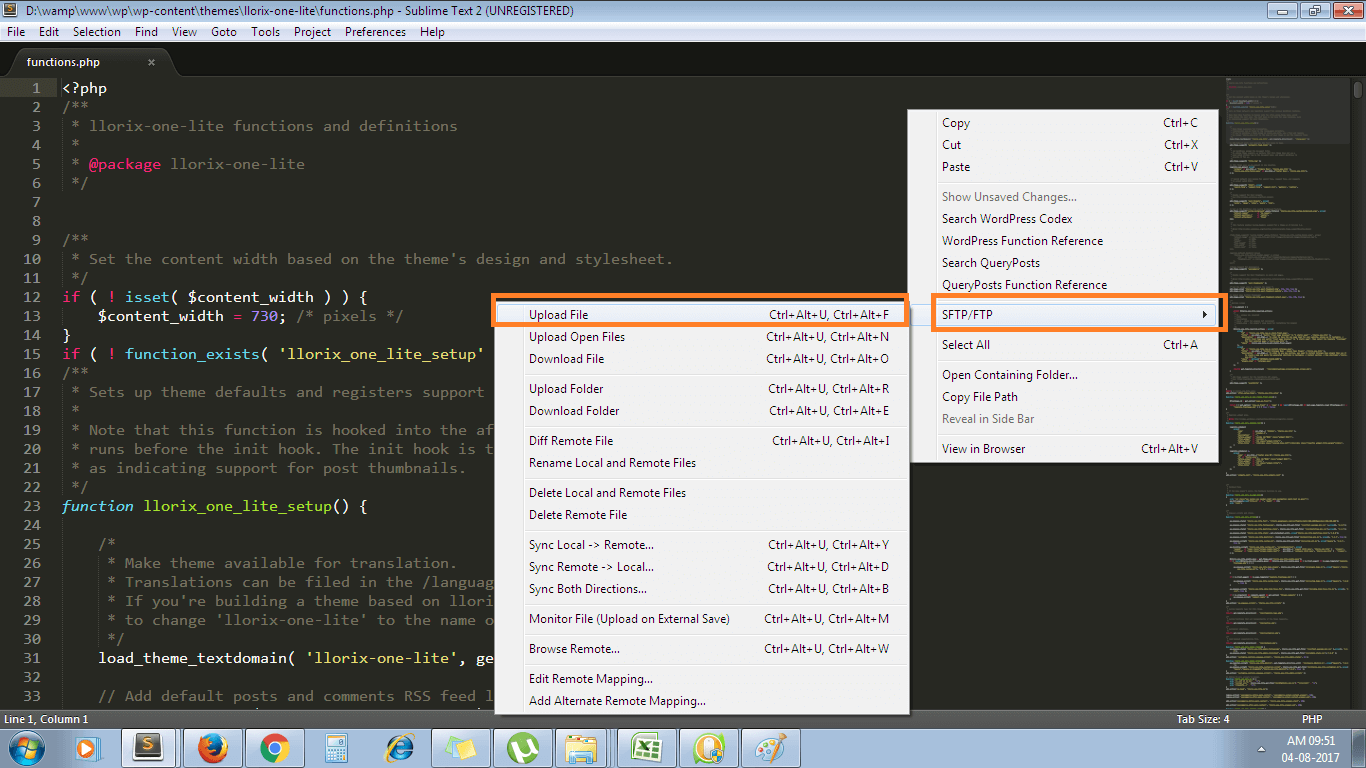Screen dimensions: 1366x768
Task: Open the File menu
Action: (x=16, y=32)
